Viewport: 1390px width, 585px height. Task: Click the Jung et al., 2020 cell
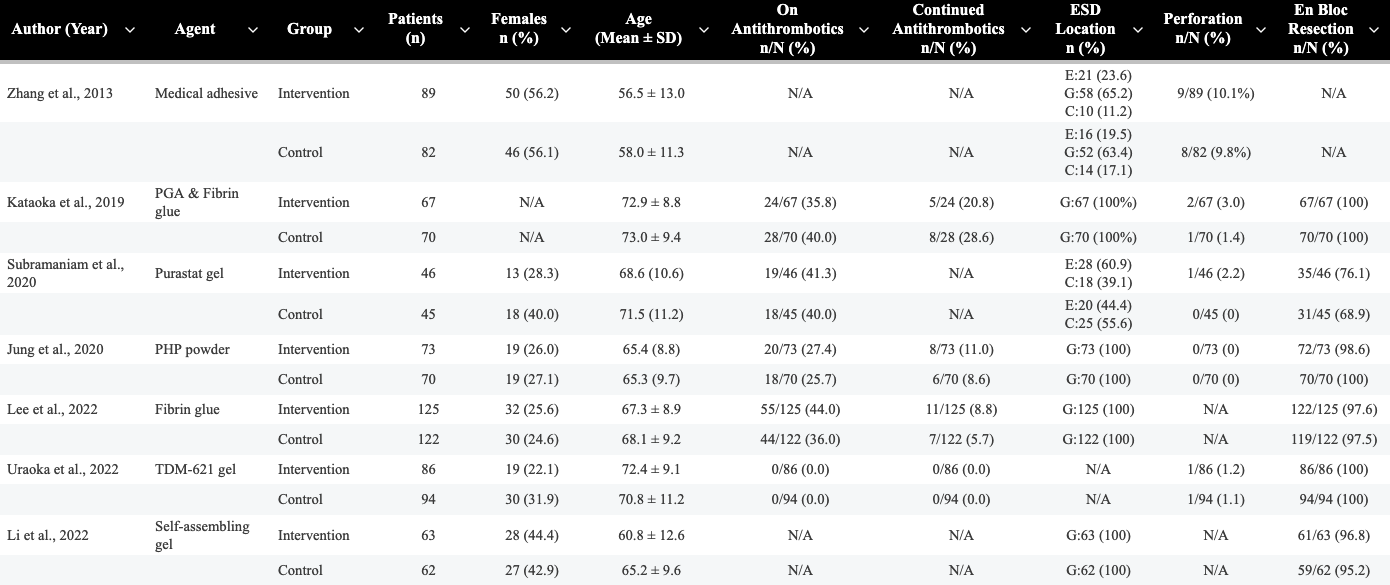click(55, 349)
